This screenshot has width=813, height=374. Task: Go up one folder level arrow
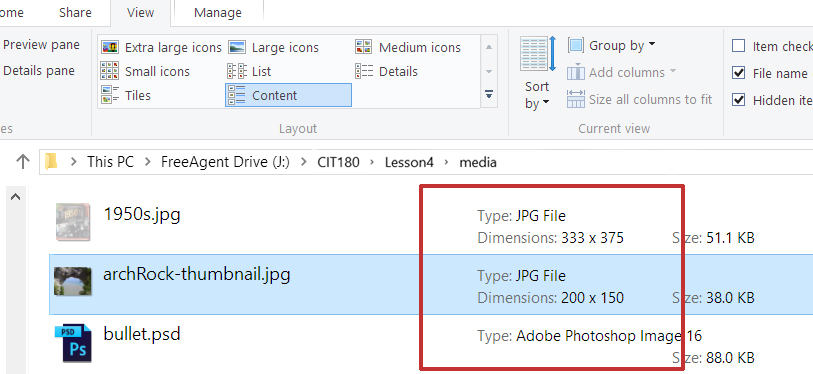coord(22,162)
